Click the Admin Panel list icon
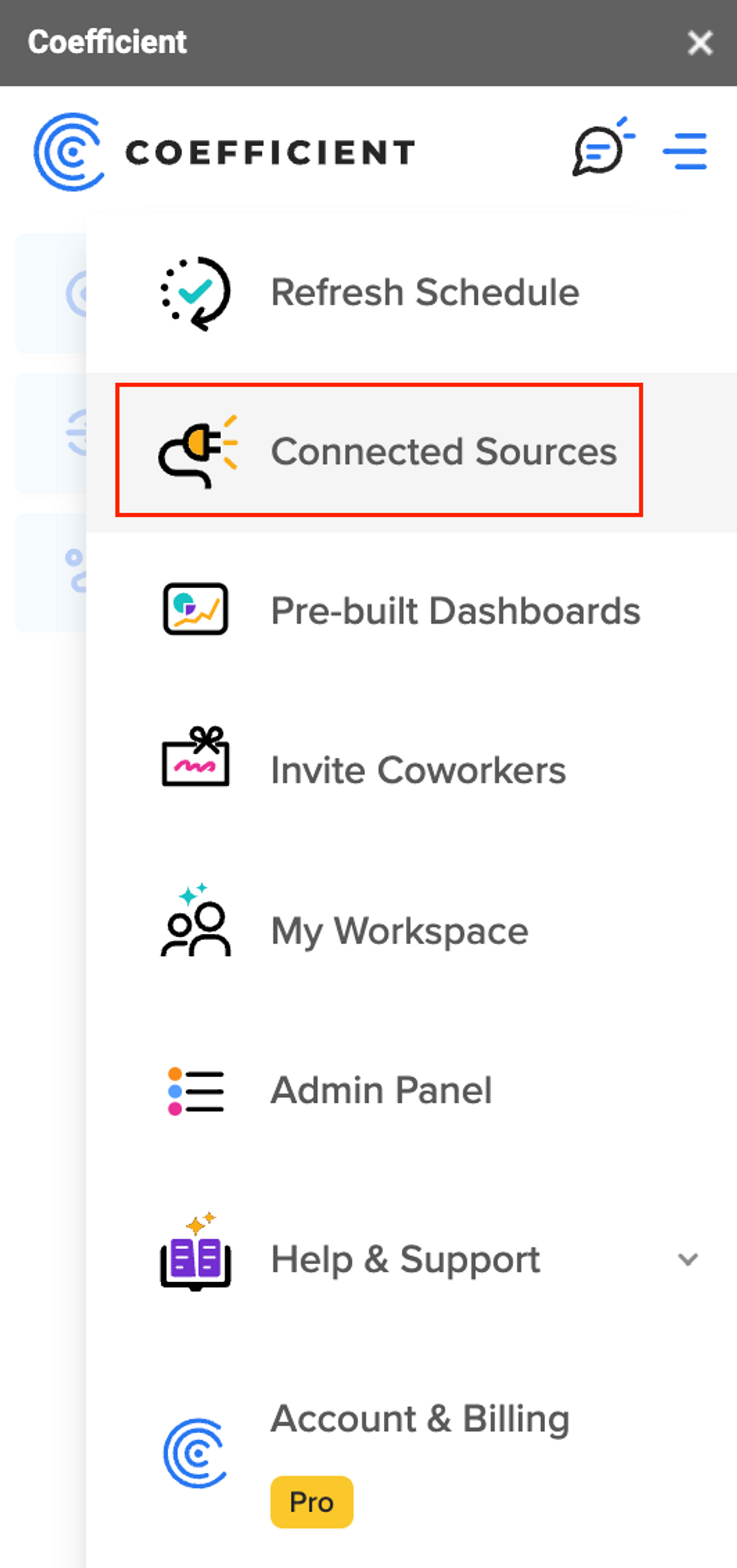Viewport: 737px width, 1568px height. 195,1090
